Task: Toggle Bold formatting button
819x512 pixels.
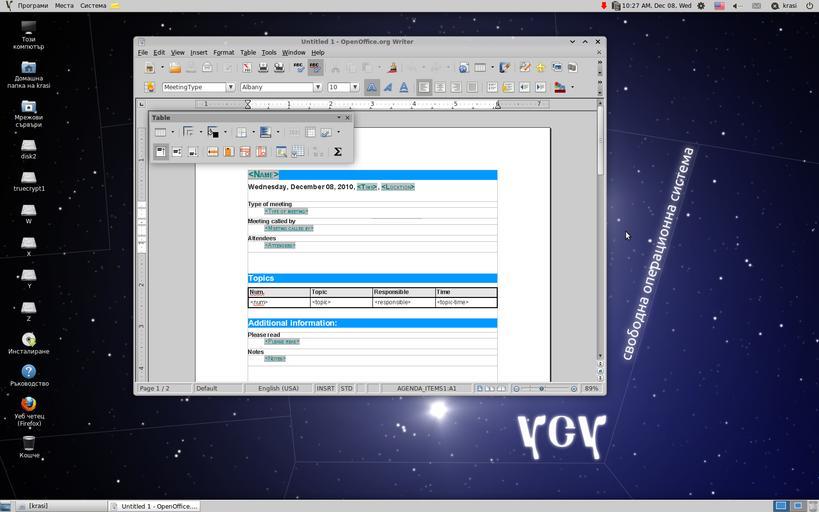Action: [x=371, y=87]
